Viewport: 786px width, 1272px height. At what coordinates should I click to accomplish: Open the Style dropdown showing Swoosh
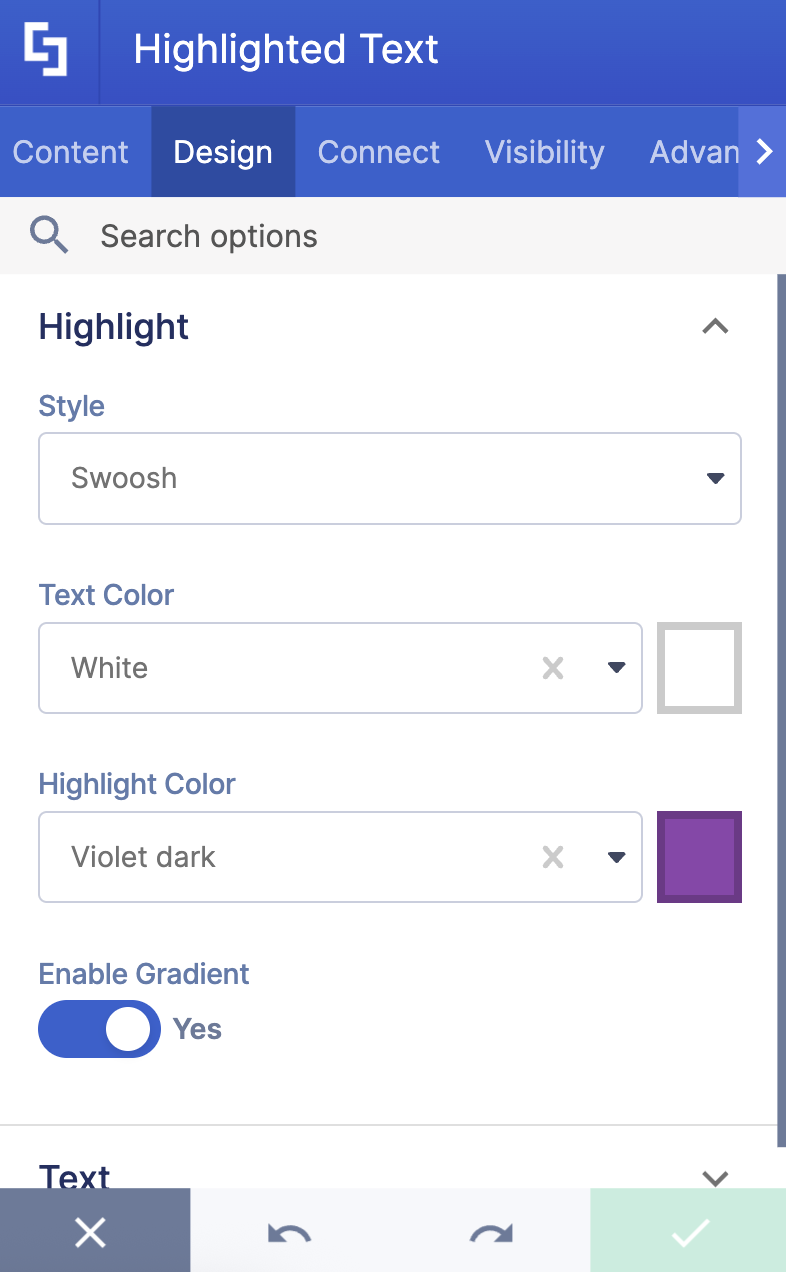coord(390,478)
